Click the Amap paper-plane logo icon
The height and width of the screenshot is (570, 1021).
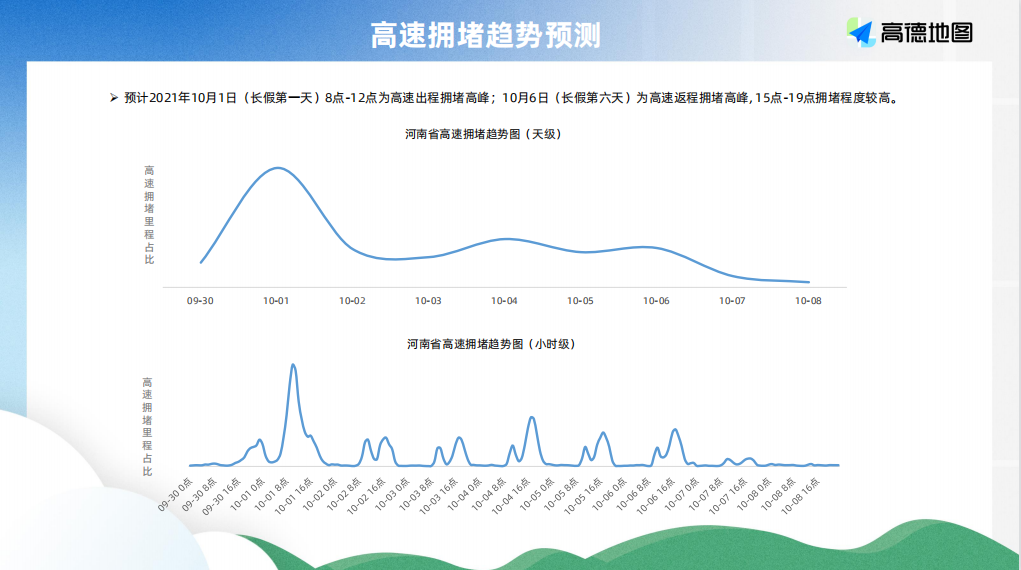(x=861, y=32)
